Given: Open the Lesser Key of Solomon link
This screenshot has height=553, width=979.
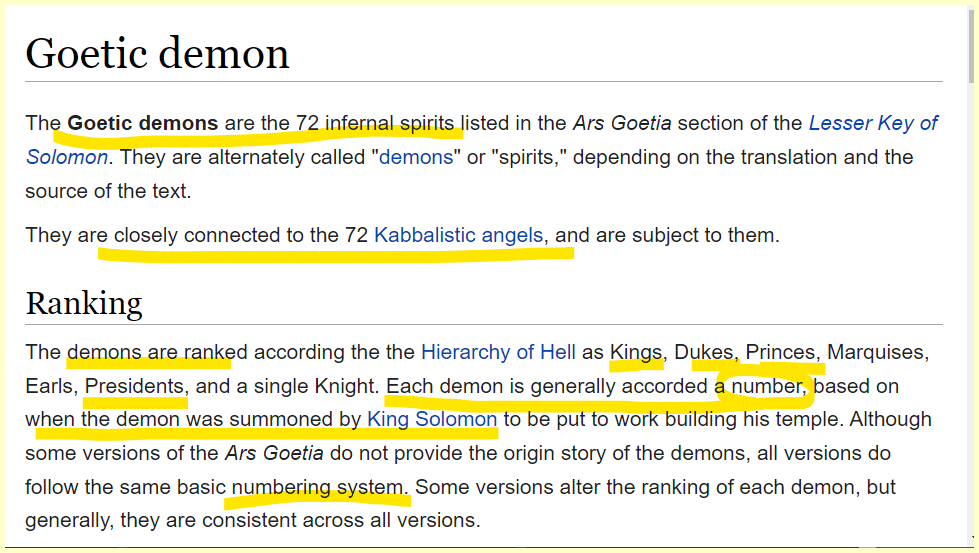Looking at the screenshot, I should point(873,124).
